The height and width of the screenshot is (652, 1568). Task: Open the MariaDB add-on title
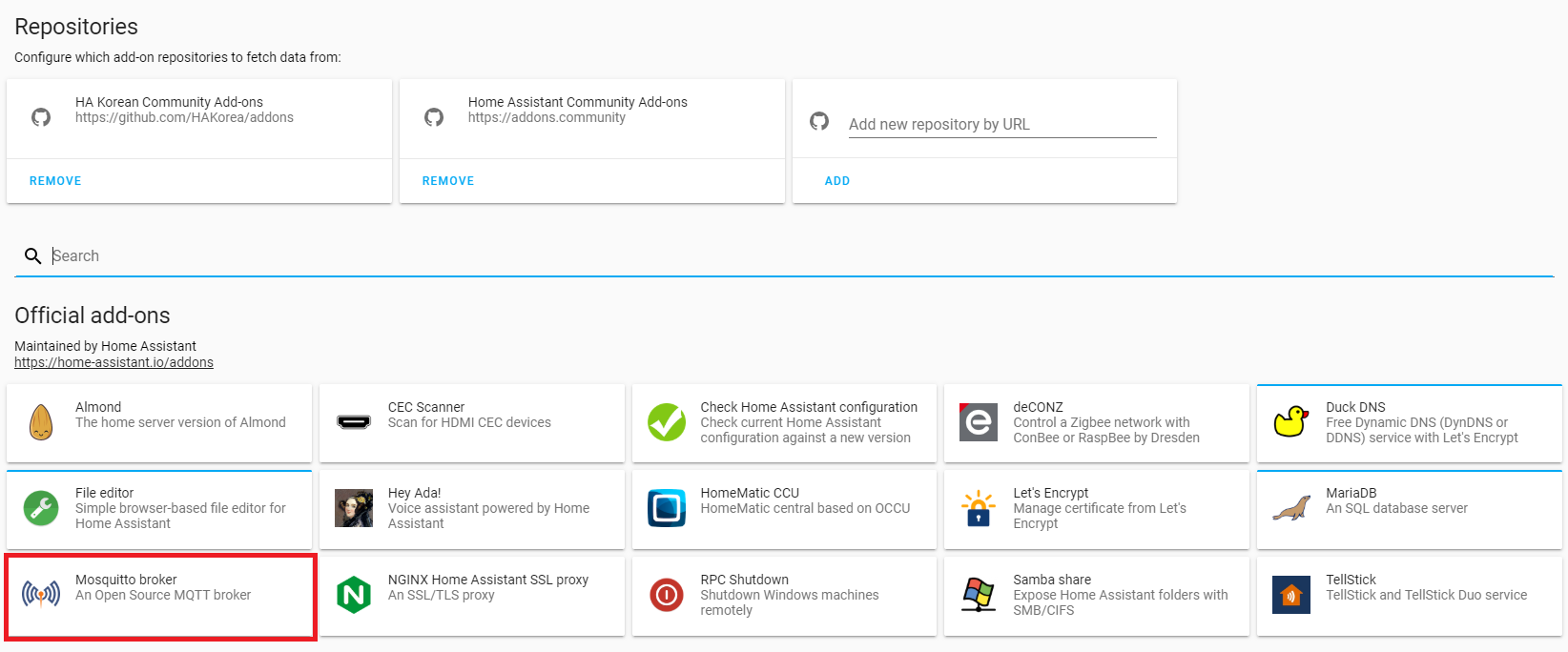pos(1351,493)
